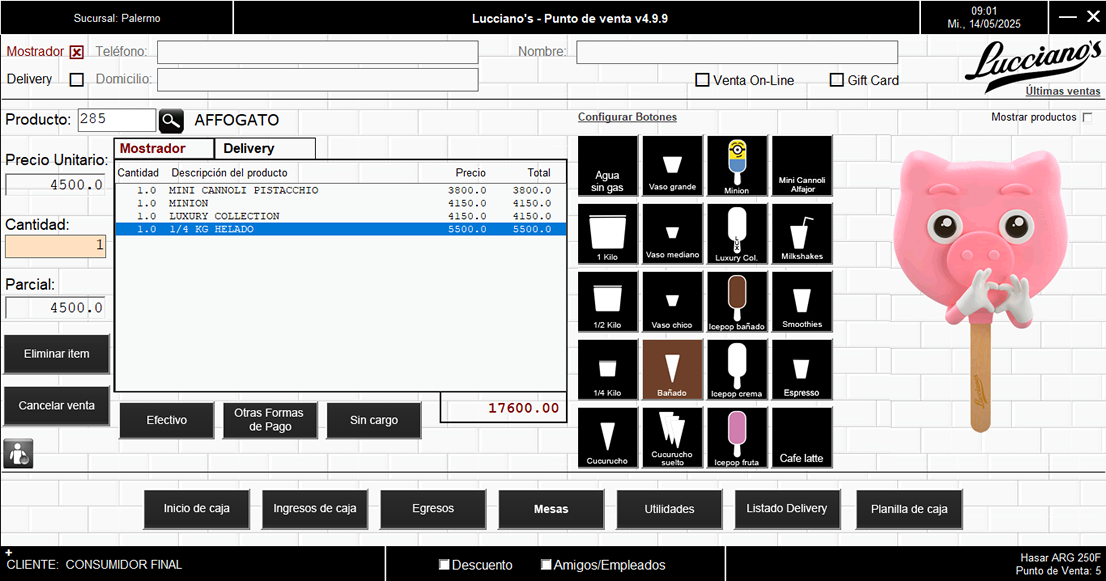
Task: Enable Mostrar productos checkbox
Action: click(x=1087, y=117)
